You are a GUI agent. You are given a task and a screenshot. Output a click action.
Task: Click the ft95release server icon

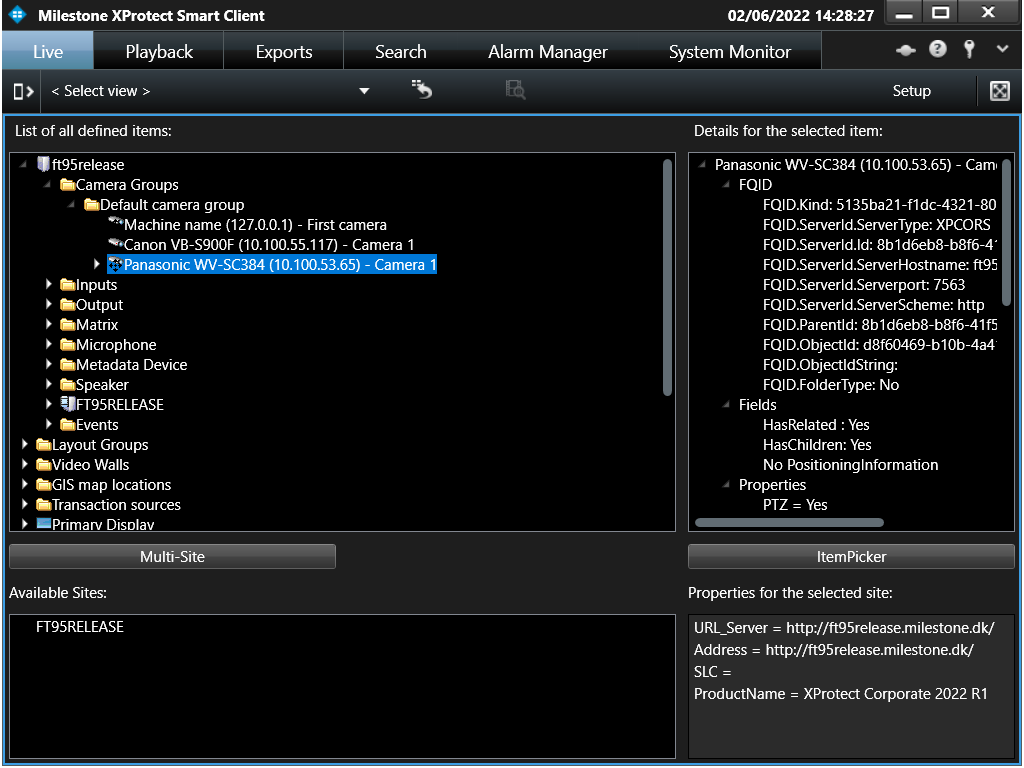click(x=43, y=164)
